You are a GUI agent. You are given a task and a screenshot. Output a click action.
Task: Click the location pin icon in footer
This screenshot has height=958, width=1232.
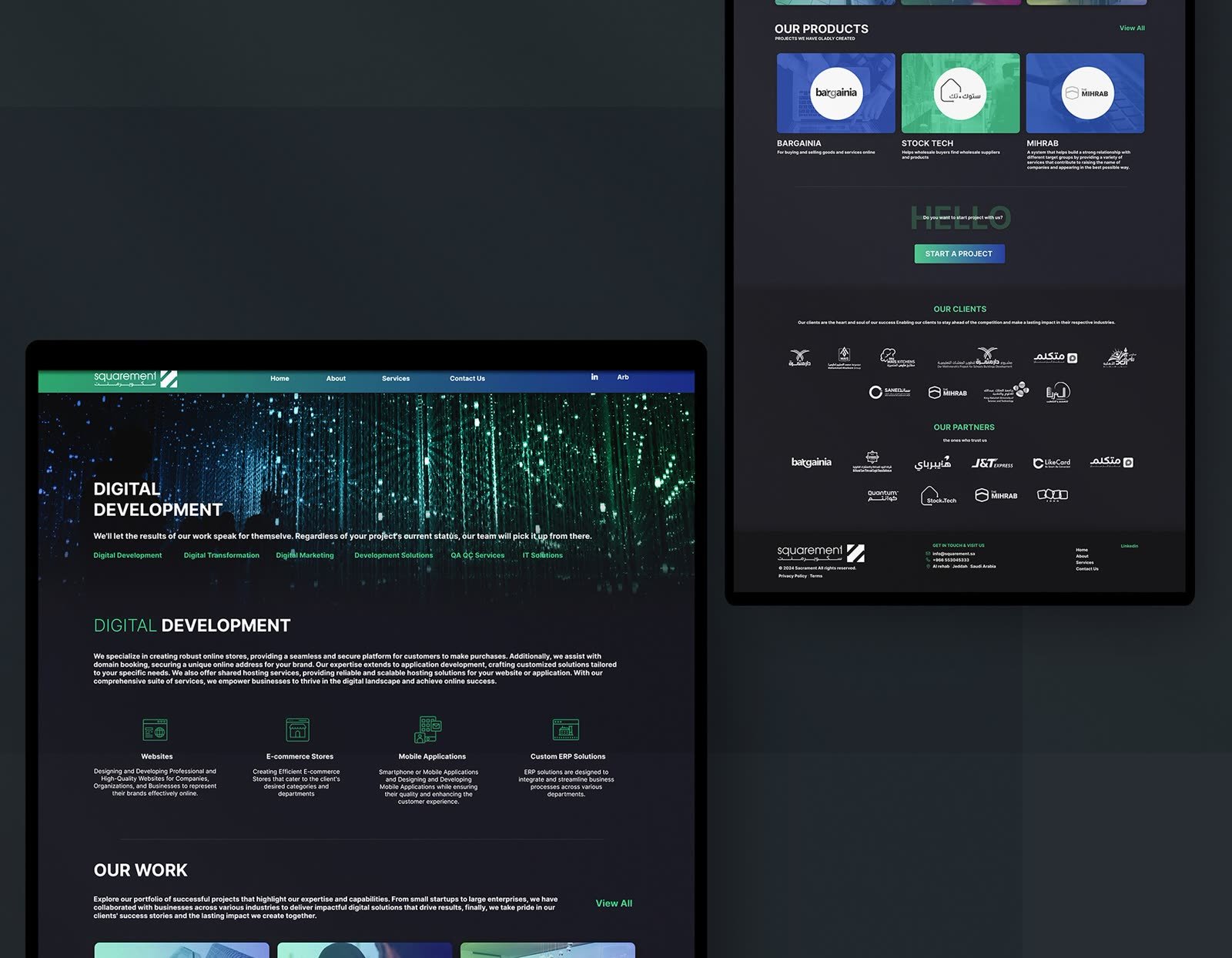[928, 566]
